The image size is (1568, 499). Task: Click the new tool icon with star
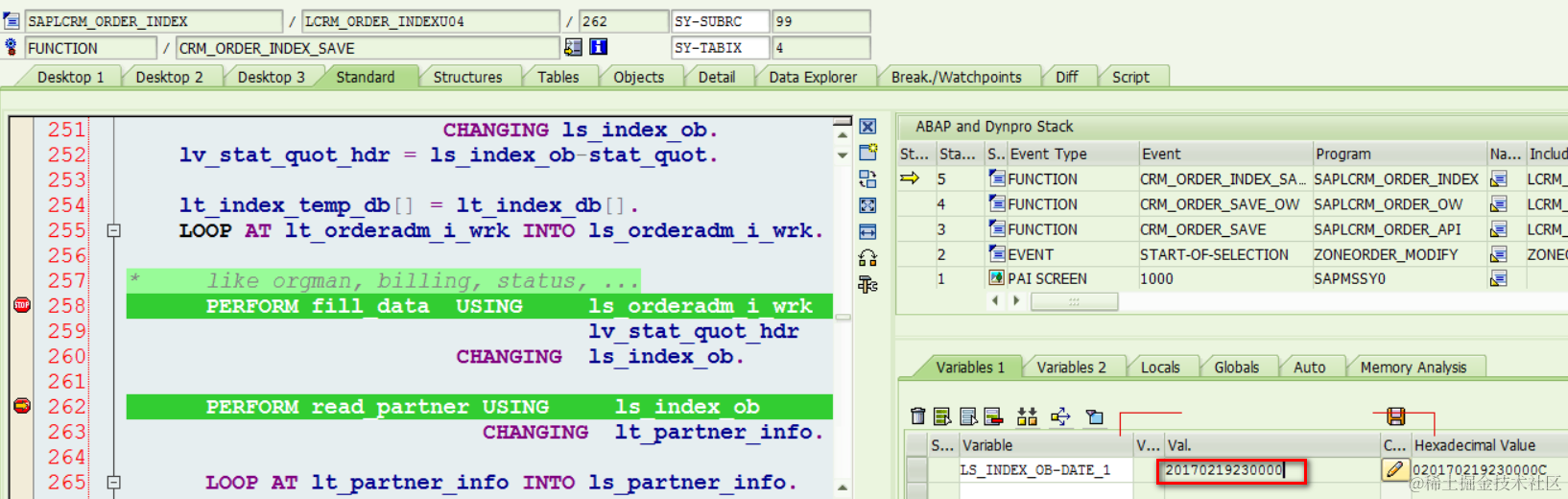click(x=867, y=152)
